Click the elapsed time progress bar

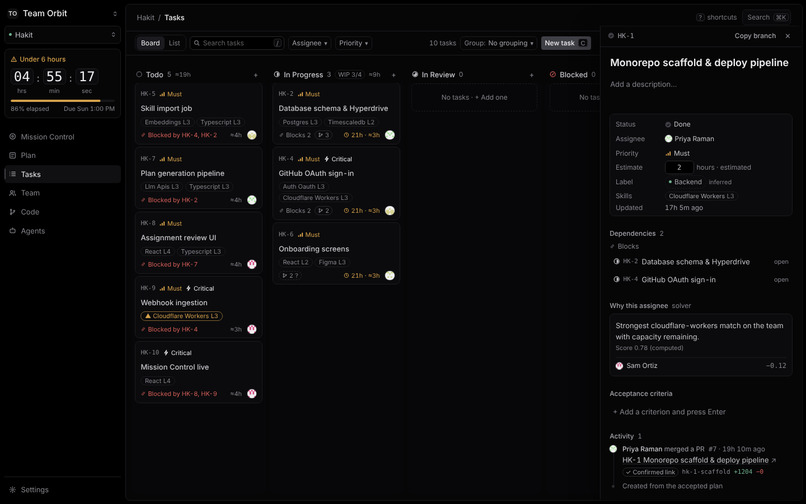coord(63,101)
